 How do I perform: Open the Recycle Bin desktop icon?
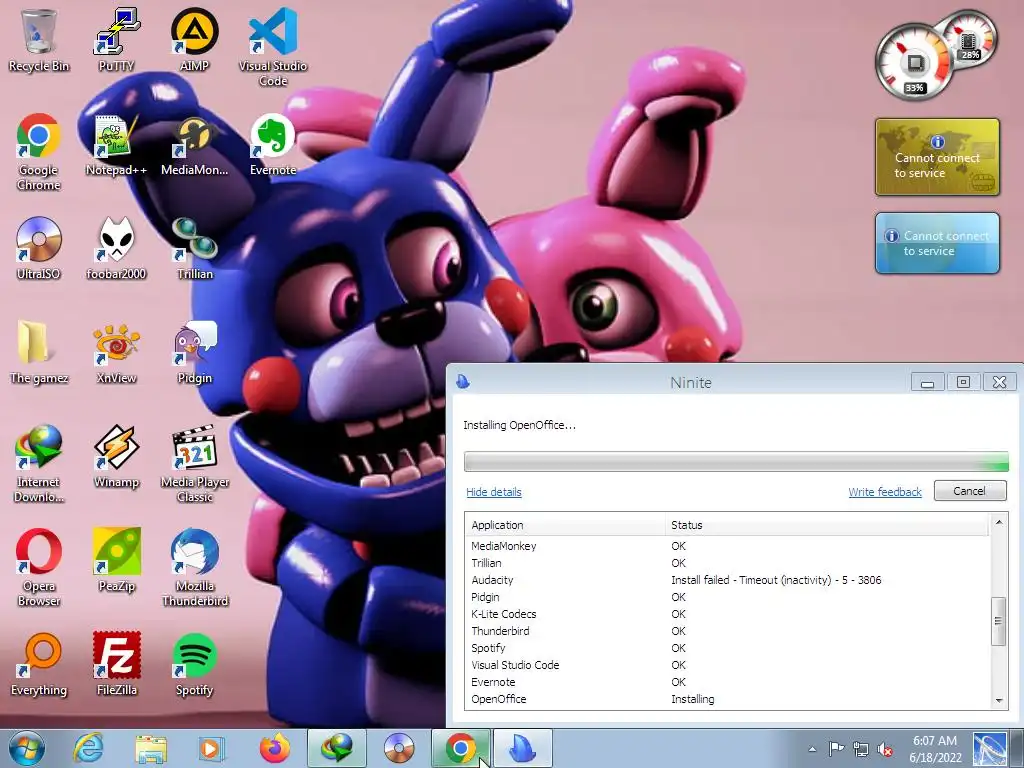tap(39, 40)
